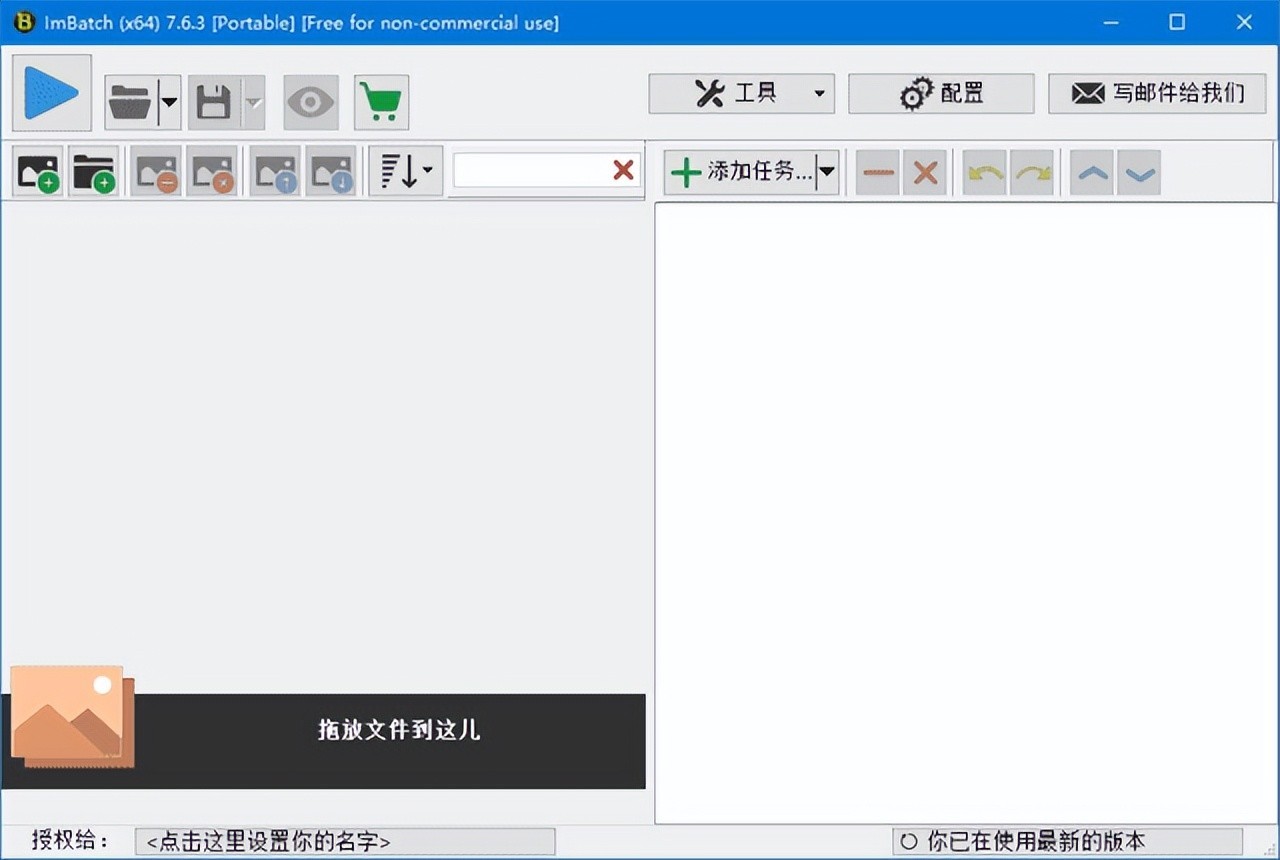
Task: Click the ImBatch app icon in the title bar
Action: 24,22
